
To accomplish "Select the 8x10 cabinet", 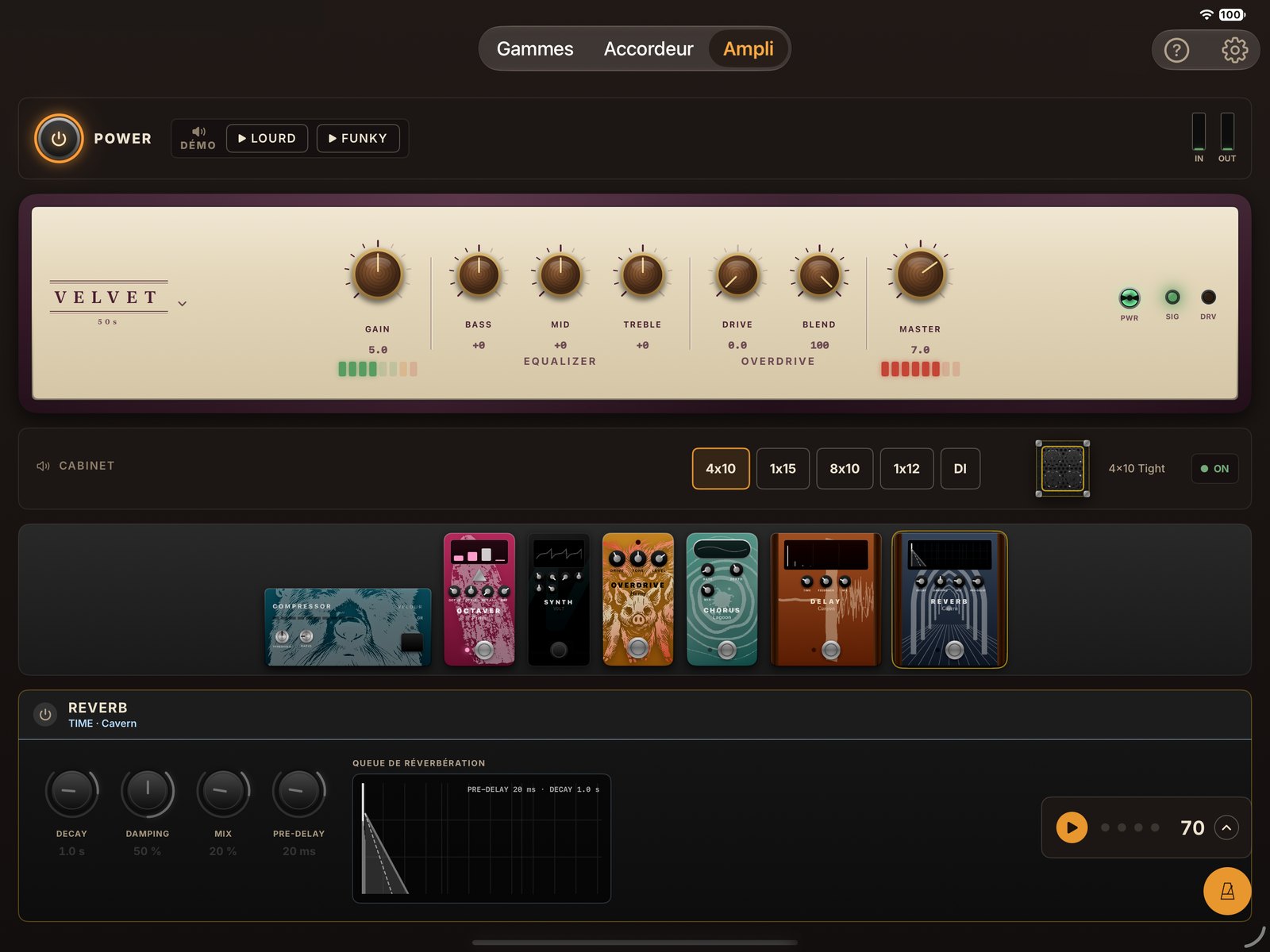I will pos(845,469).
